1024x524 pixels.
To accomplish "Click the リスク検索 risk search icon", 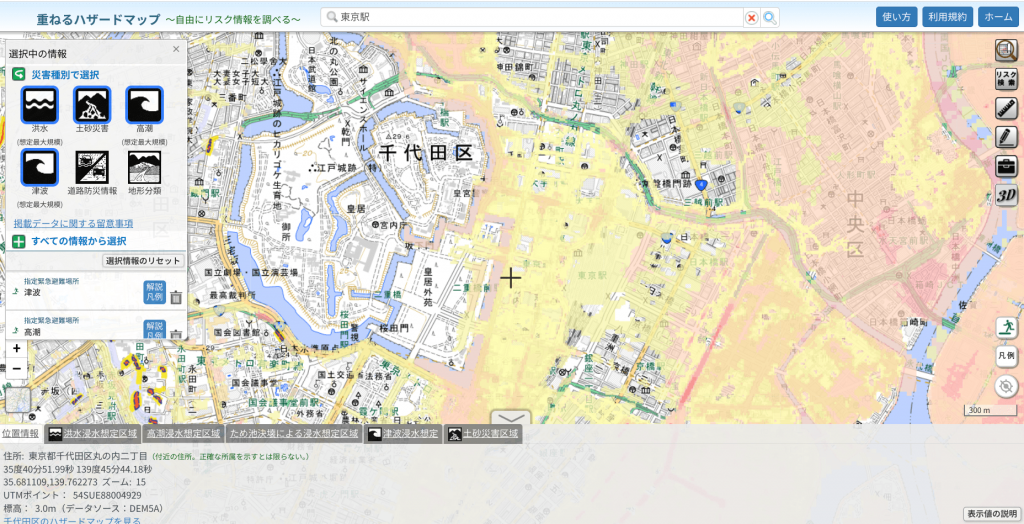I will (x=1006, y=79).
